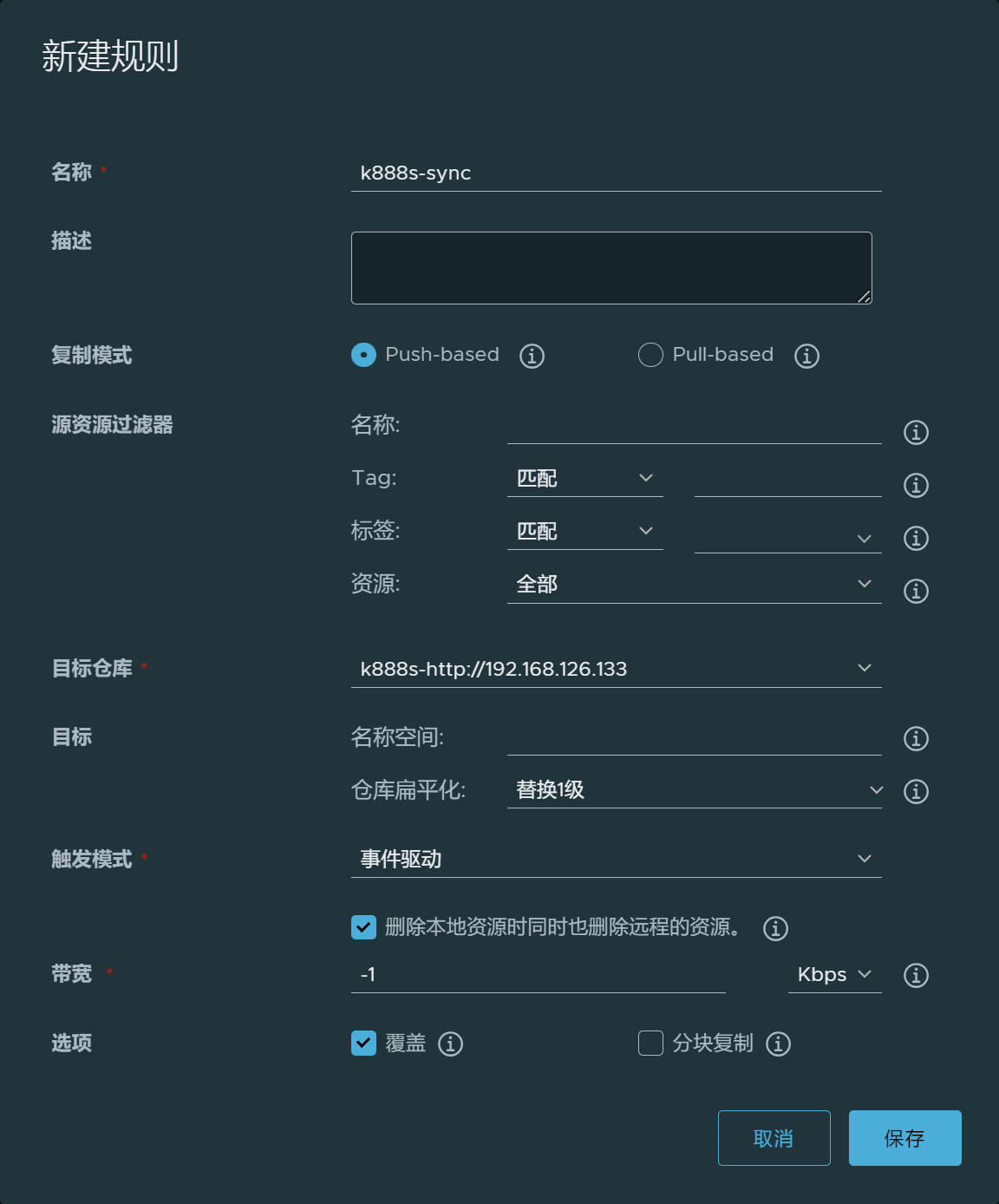Click into the 描述 text area

[610, 268]
